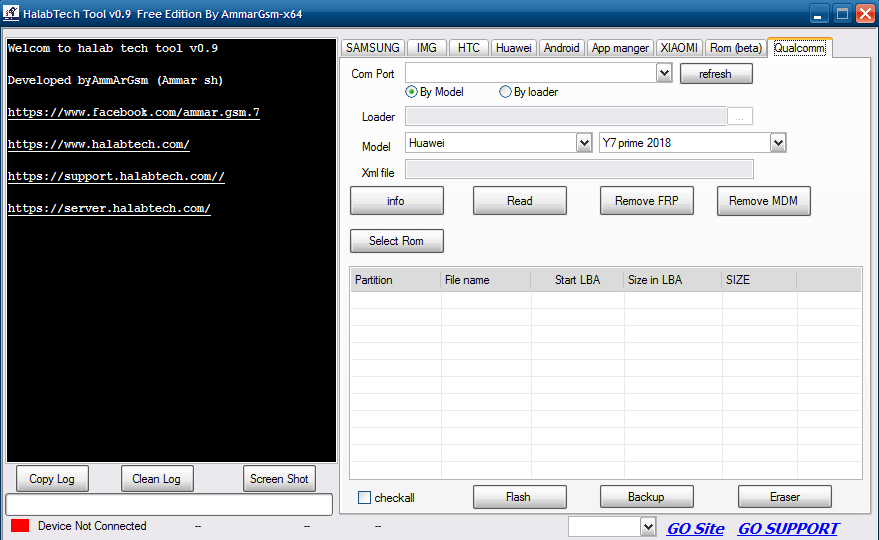879x540 pixels.
Task: Open the halabtech.com server link in log
Action: (109, 209)
